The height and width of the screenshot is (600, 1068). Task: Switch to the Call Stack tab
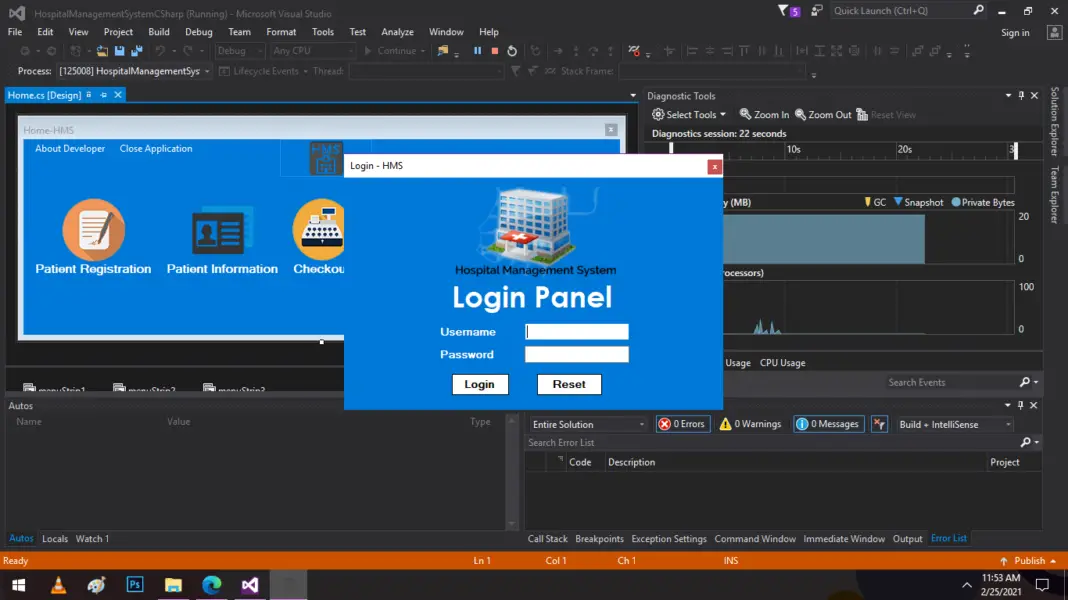tap(547, 539)
